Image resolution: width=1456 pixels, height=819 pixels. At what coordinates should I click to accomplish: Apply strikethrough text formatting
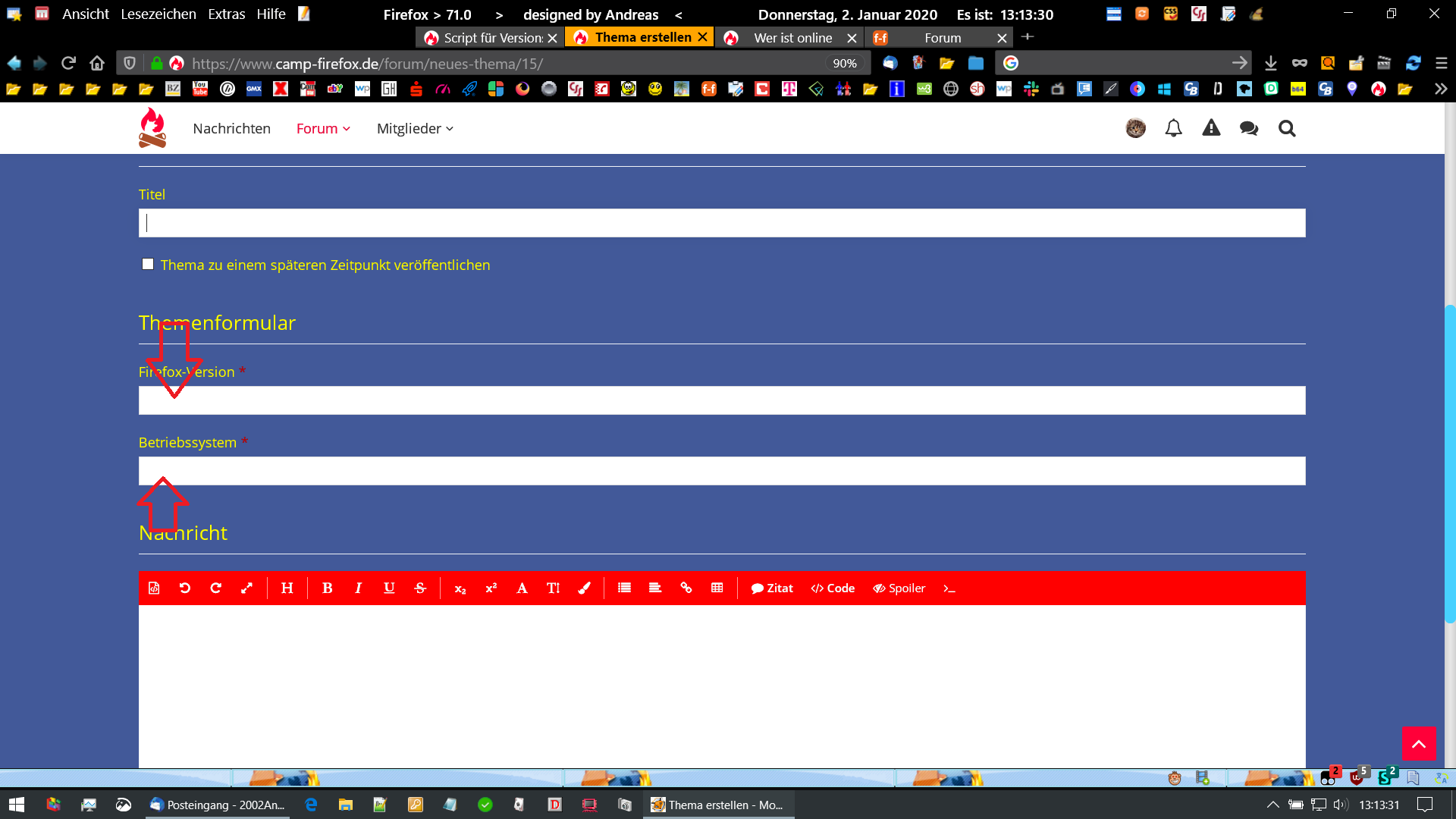[420, 588]
